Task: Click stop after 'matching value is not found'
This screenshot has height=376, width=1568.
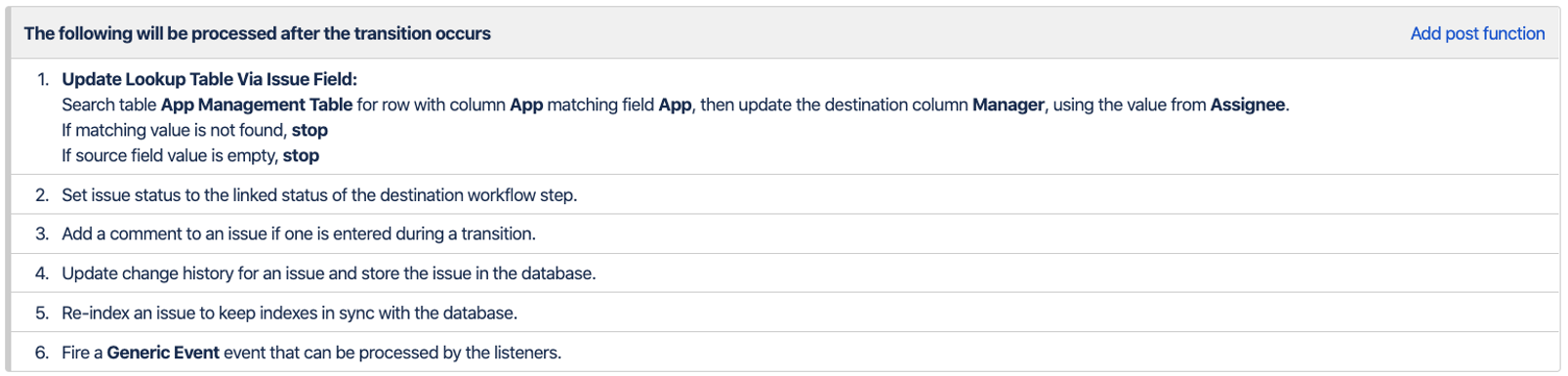Action: [x=309, y=130]
